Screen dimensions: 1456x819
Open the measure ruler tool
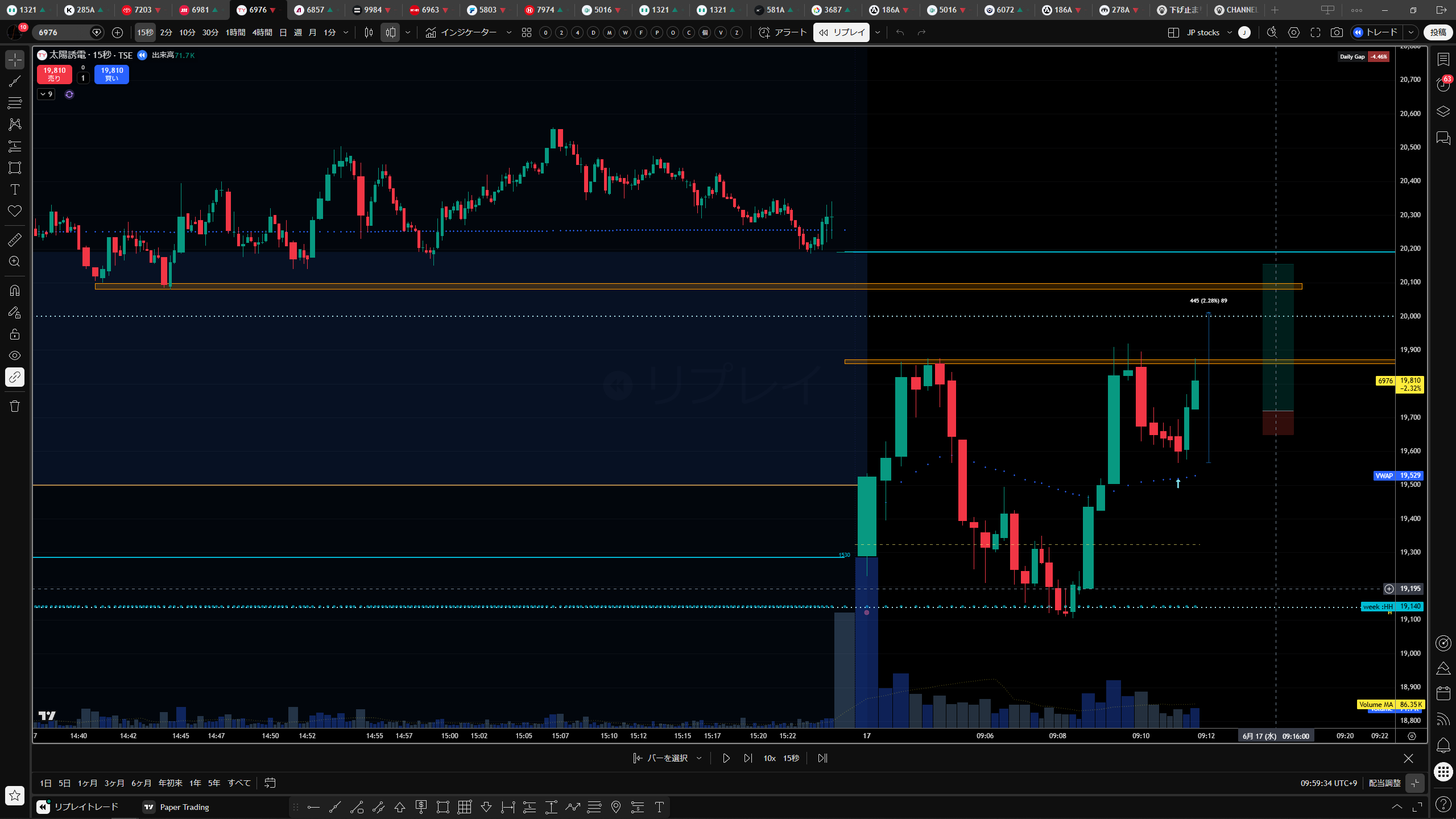(x=15, y=239)
